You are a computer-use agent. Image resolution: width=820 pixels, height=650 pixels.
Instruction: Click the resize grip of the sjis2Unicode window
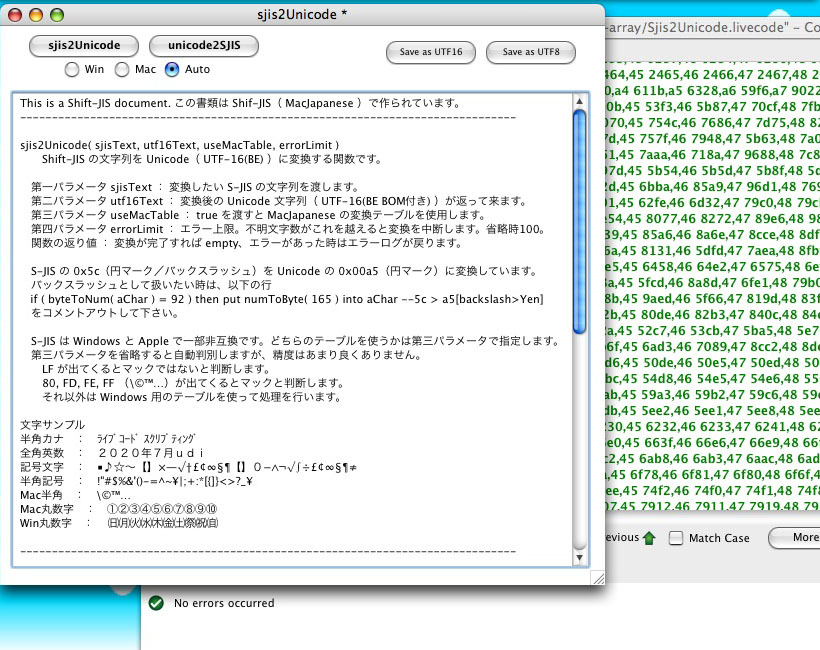pos(596,578)
